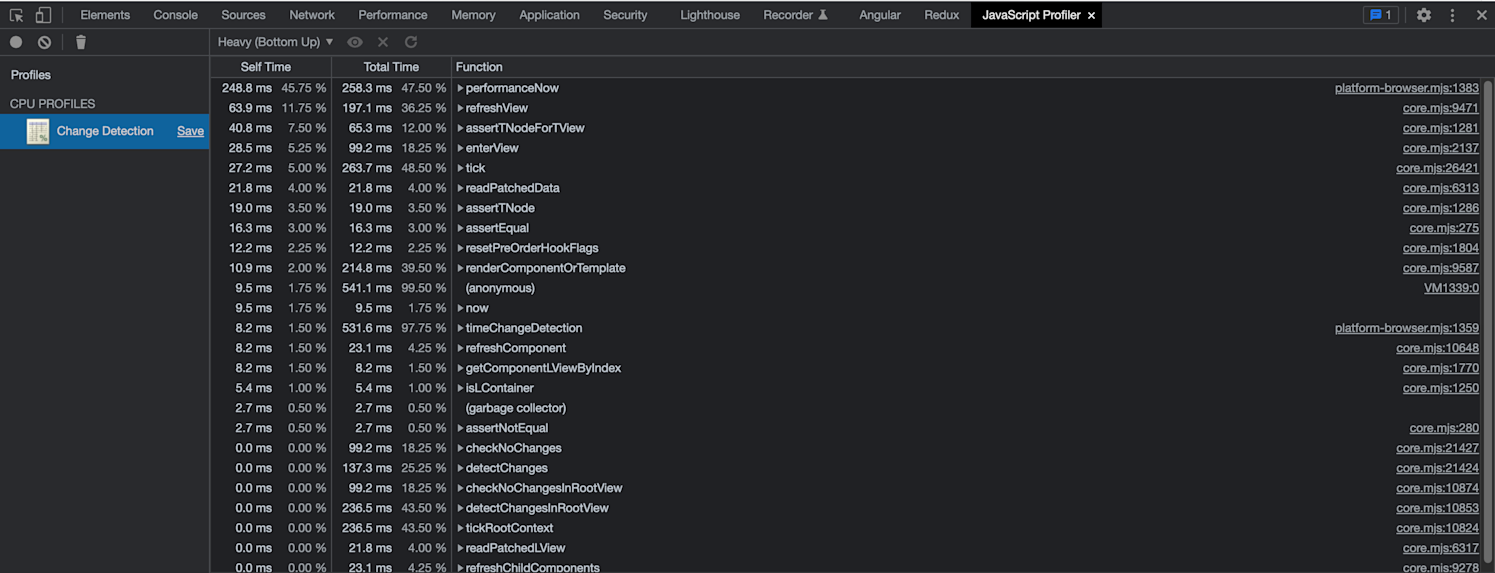Open the Sources tab

243,15
